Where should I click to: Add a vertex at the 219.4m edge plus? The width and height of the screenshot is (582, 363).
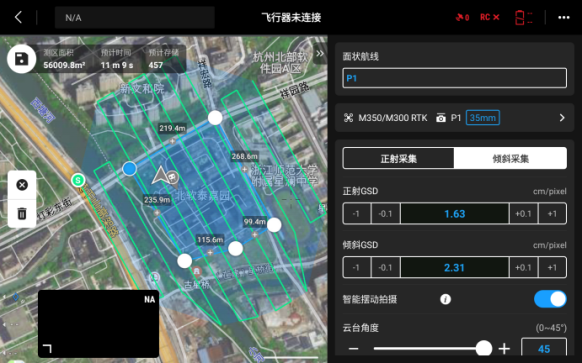click(172, 141)
